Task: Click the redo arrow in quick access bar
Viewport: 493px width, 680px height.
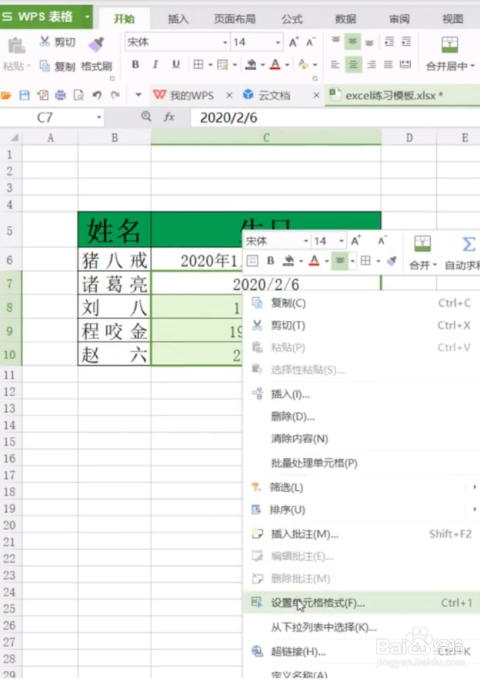Action: (x=115, y=95)
